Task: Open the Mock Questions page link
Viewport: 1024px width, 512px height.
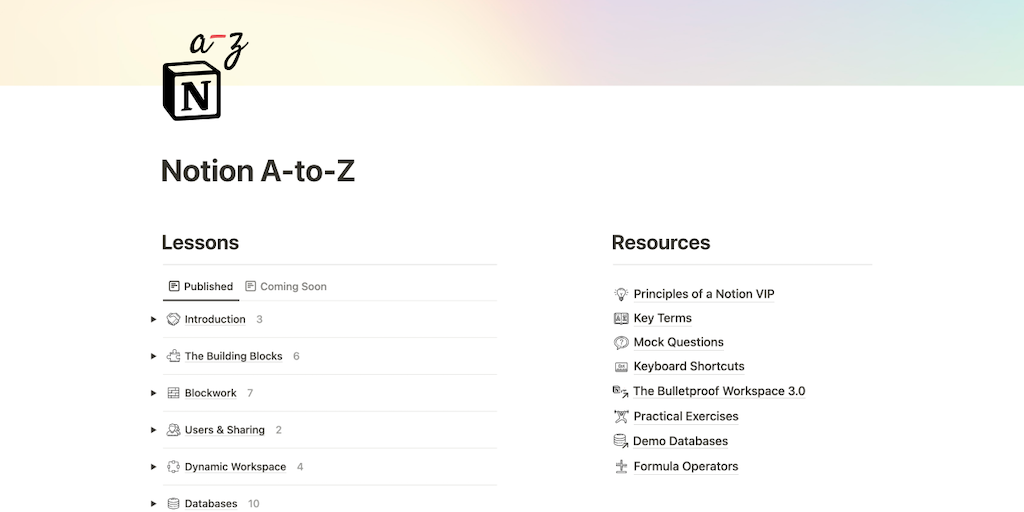Action: [678, 342]
